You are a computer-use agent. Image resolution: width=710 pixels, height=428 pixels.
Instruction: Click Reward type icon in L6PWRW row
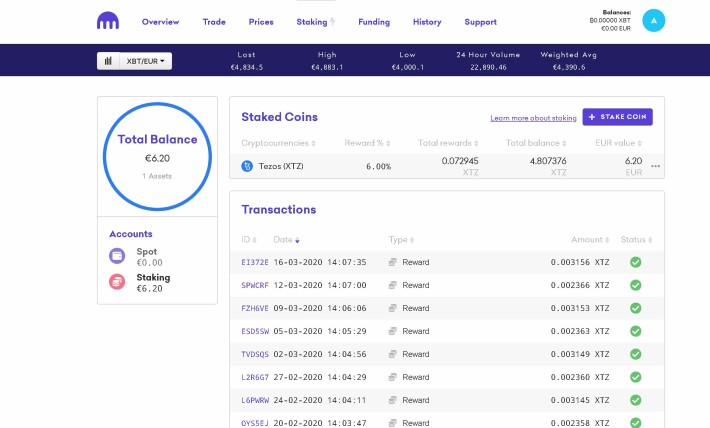[393, 400]
